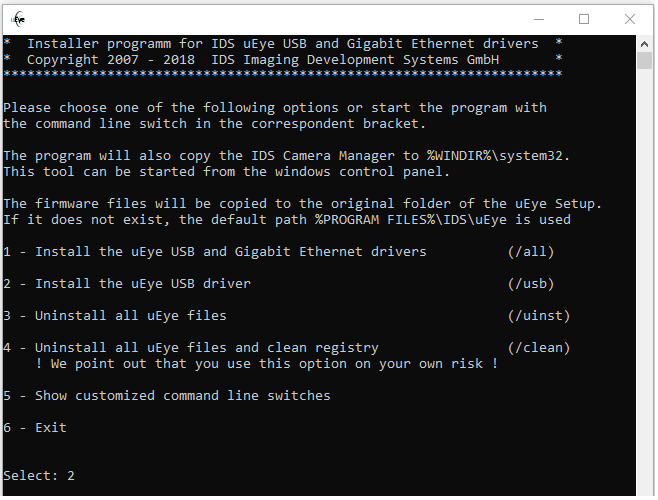The width and height of the screenshot is (658, 500).
Task: Click the vertical scrollbar thumb
Action: [x=647, y=64]
